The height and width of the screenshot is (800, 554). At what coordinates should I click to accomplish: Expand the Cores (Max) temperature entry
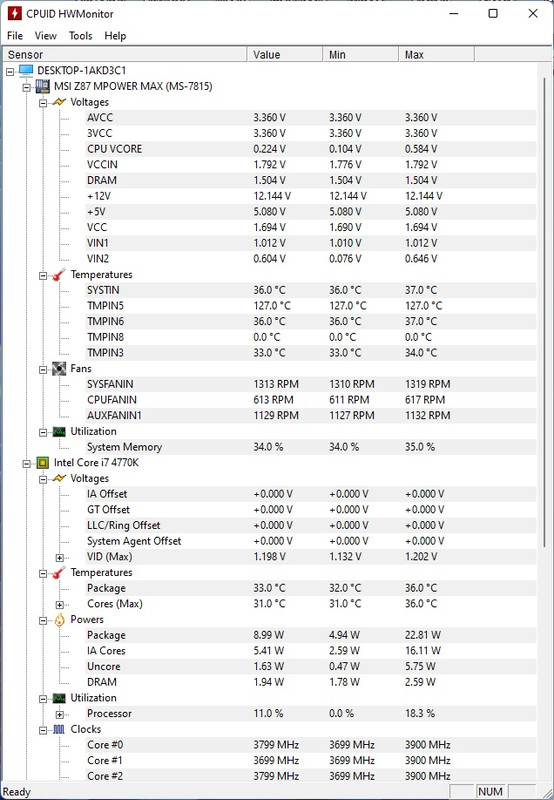[x=60, y=605]
